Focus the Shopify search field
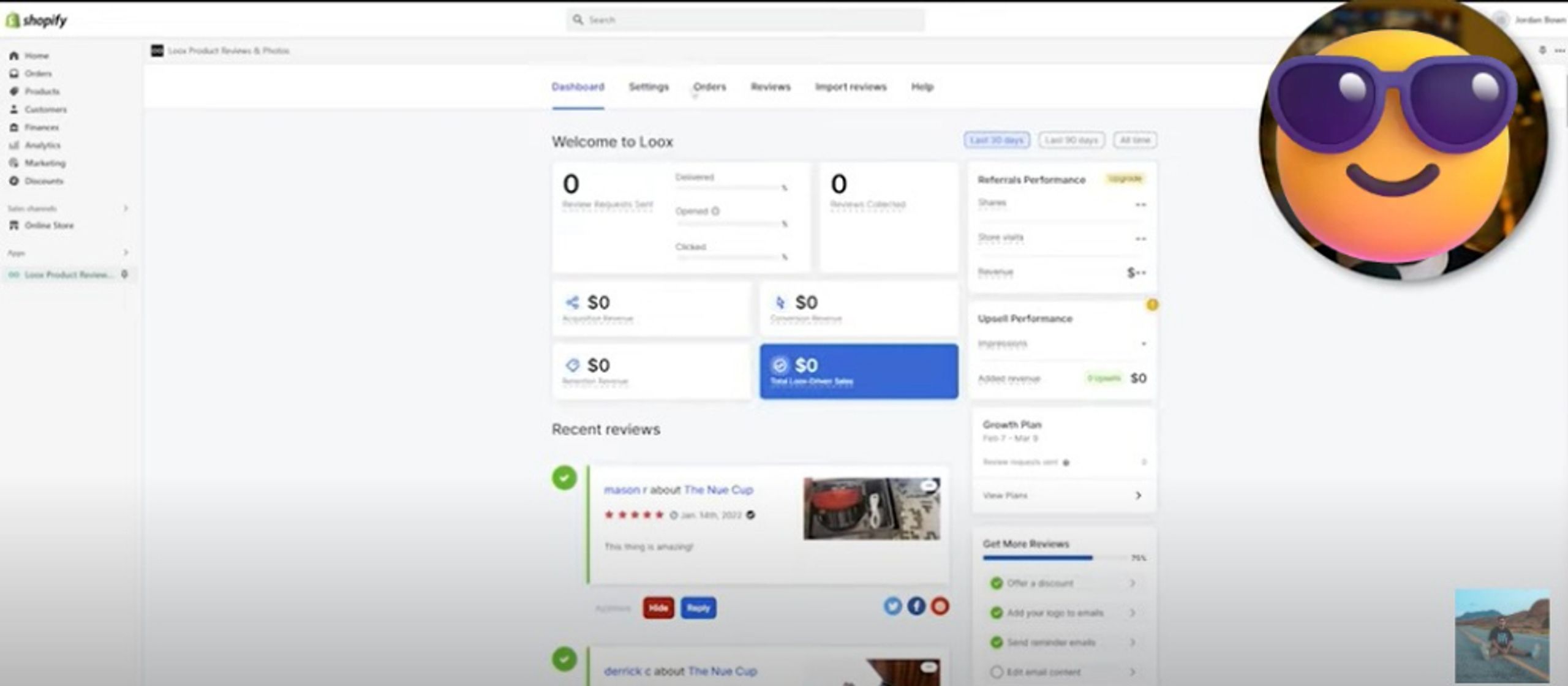This screenshot has height=686, width=1568. tap(745, 20)
